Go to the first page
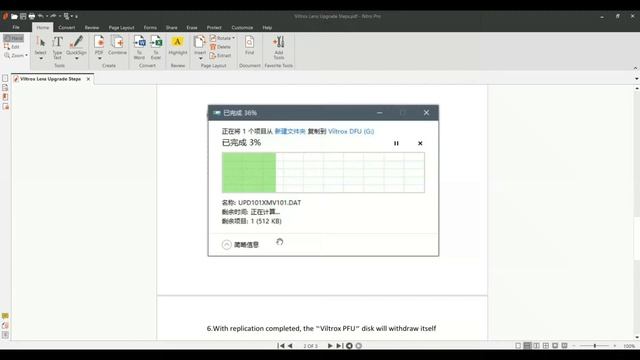The width and height of the screenshot is (640, 360). 281,346
